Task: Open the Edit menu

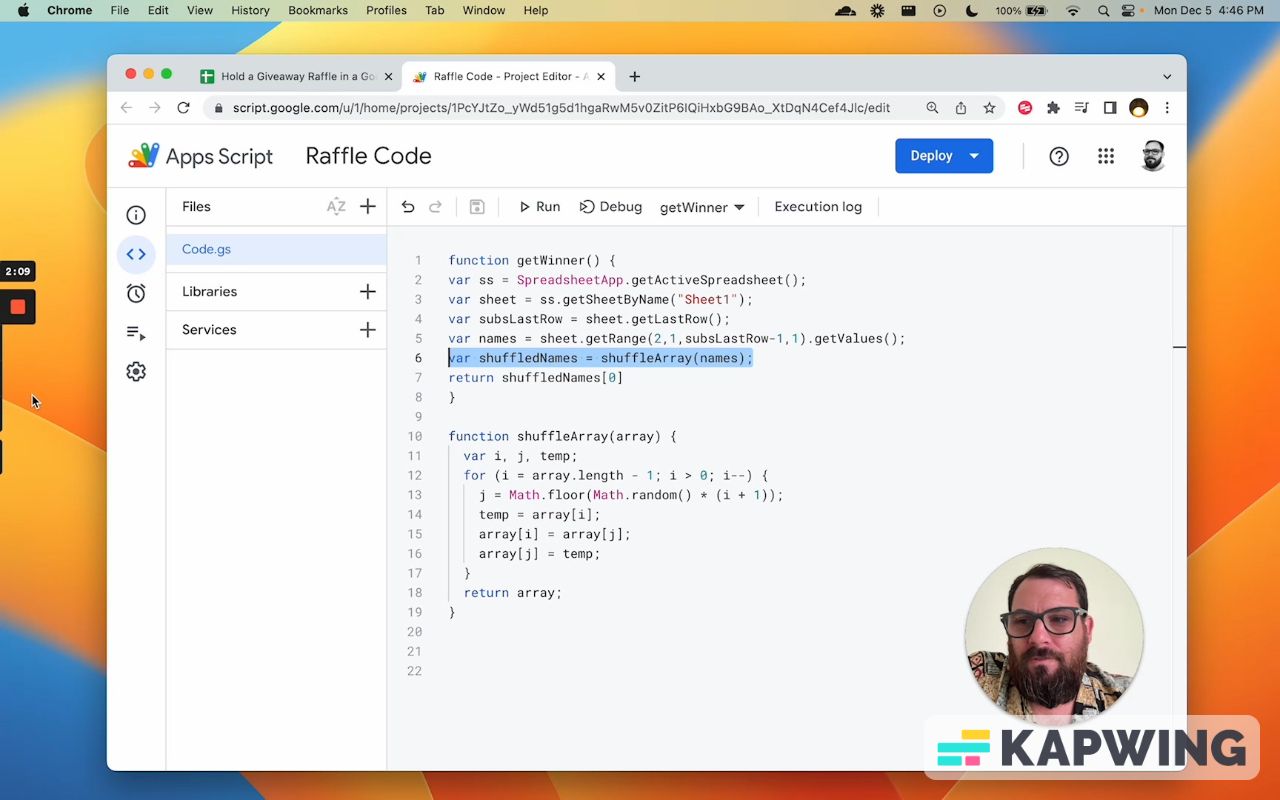Action: (x=158, y=10)
